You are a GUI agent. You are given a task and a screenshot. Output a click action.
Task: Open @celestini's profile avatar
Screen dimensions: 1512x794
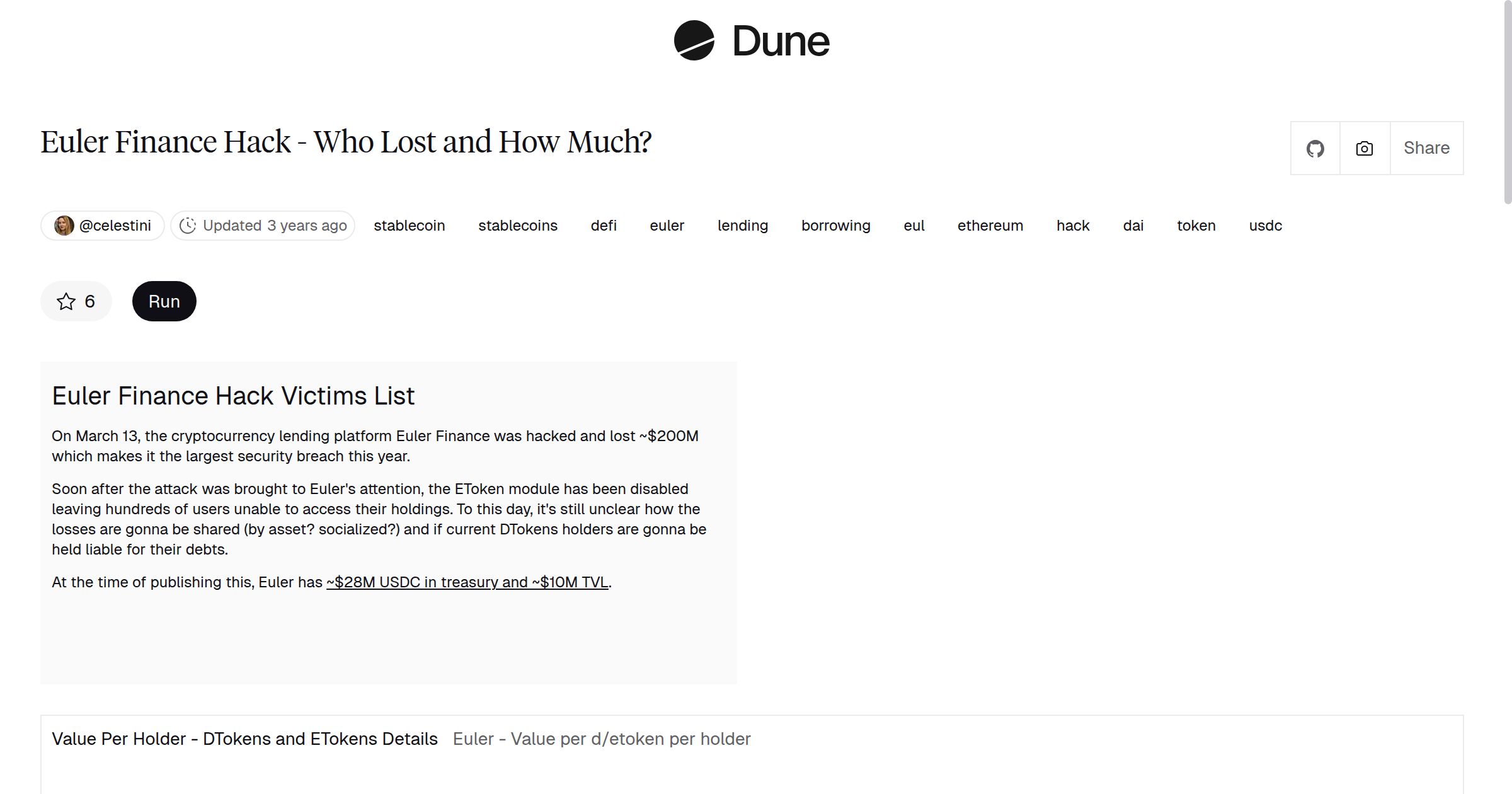[x=62, y=225]
